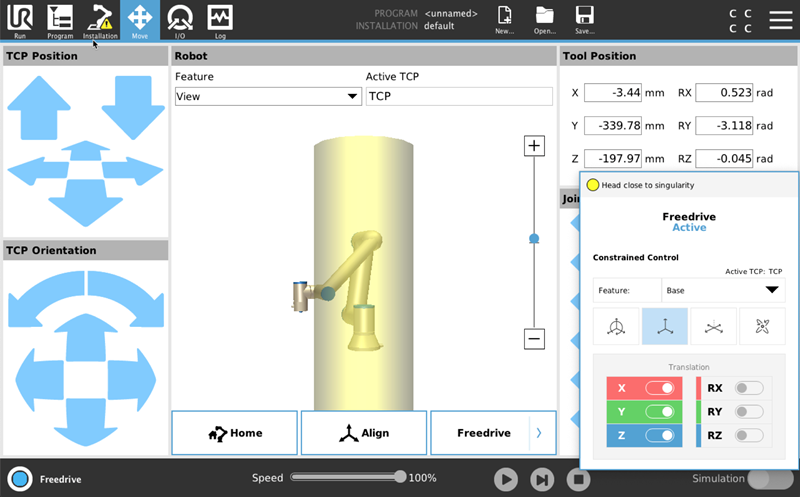Screen dimensions: 800x497
Task: Open the New file icon
Action: (505, 19)
